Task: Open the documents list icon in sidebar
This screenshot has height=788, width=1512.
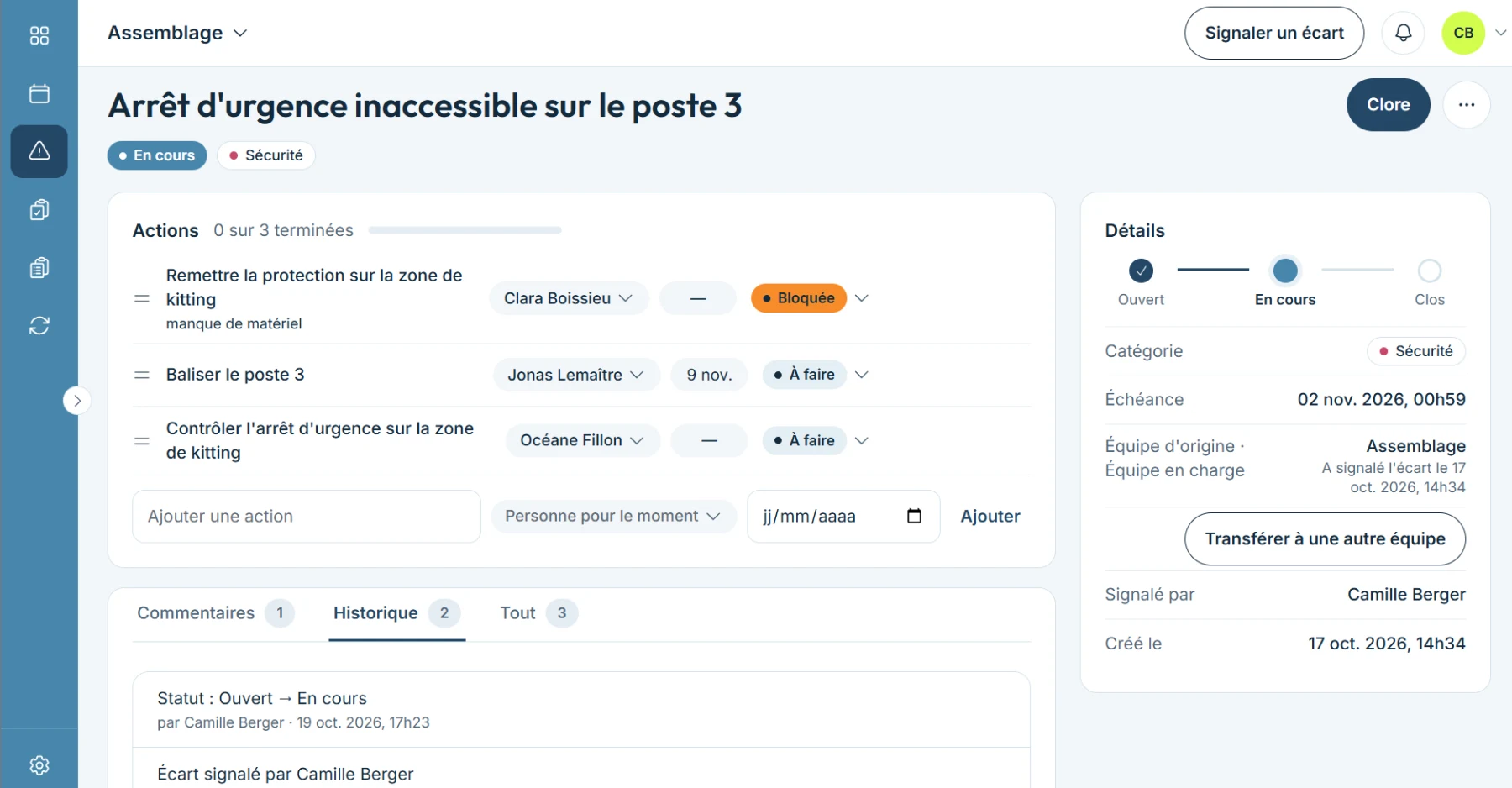Action: pyautogui.click(x=39, y=267)
